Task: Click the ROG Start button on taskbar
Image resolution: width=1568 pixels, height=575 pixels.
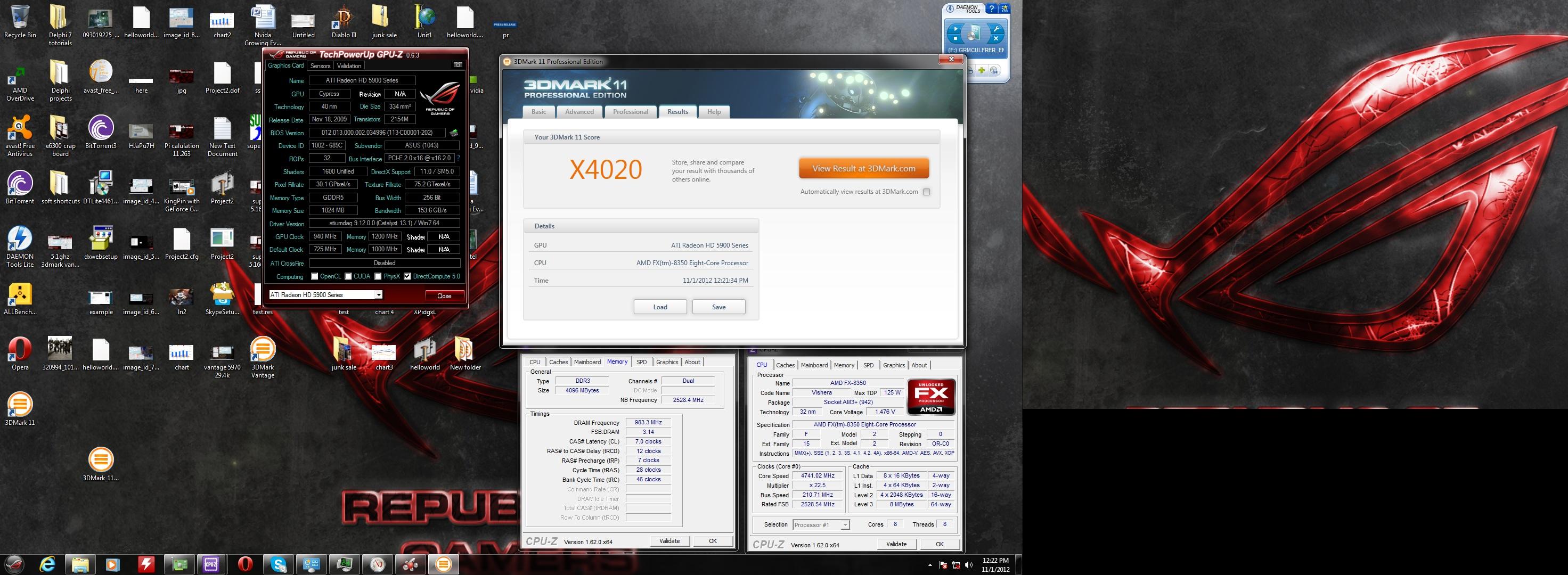Action: coord(15,564)
